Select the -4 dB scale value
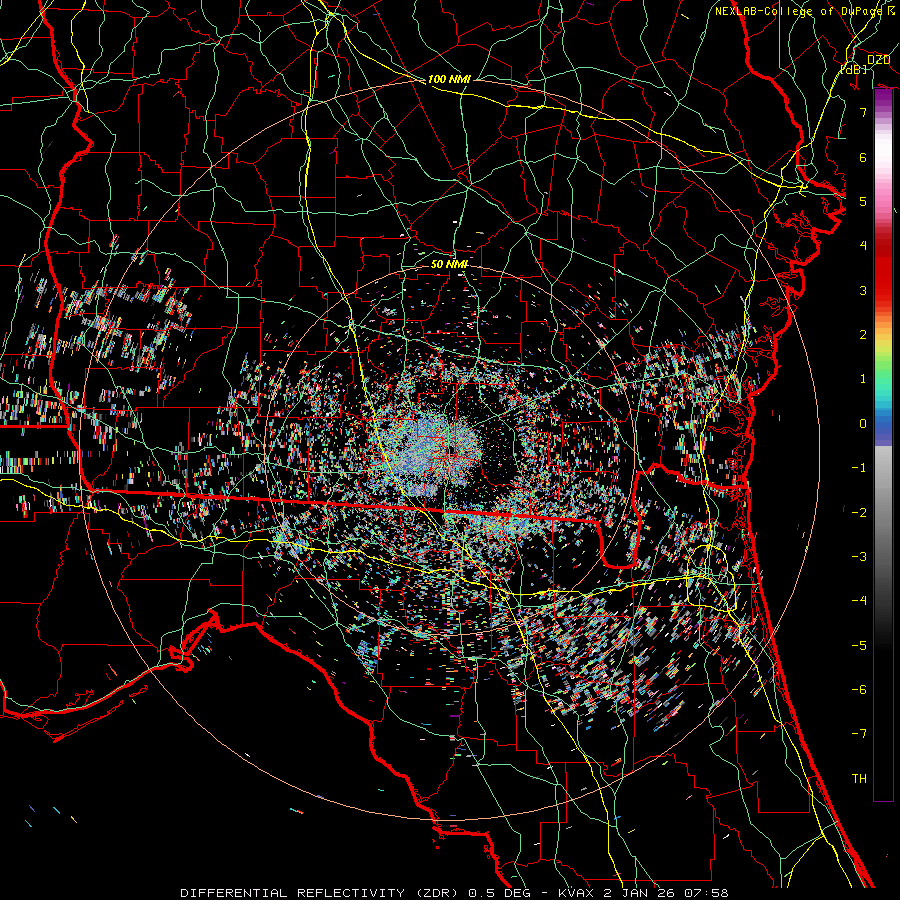 859,601
